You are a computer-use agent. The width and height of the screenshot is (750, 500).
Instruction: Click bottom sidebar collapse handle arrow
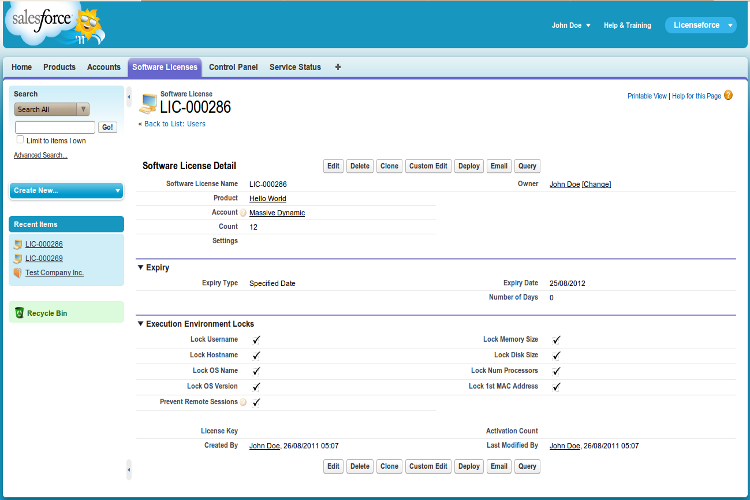[x=129, y=470]
